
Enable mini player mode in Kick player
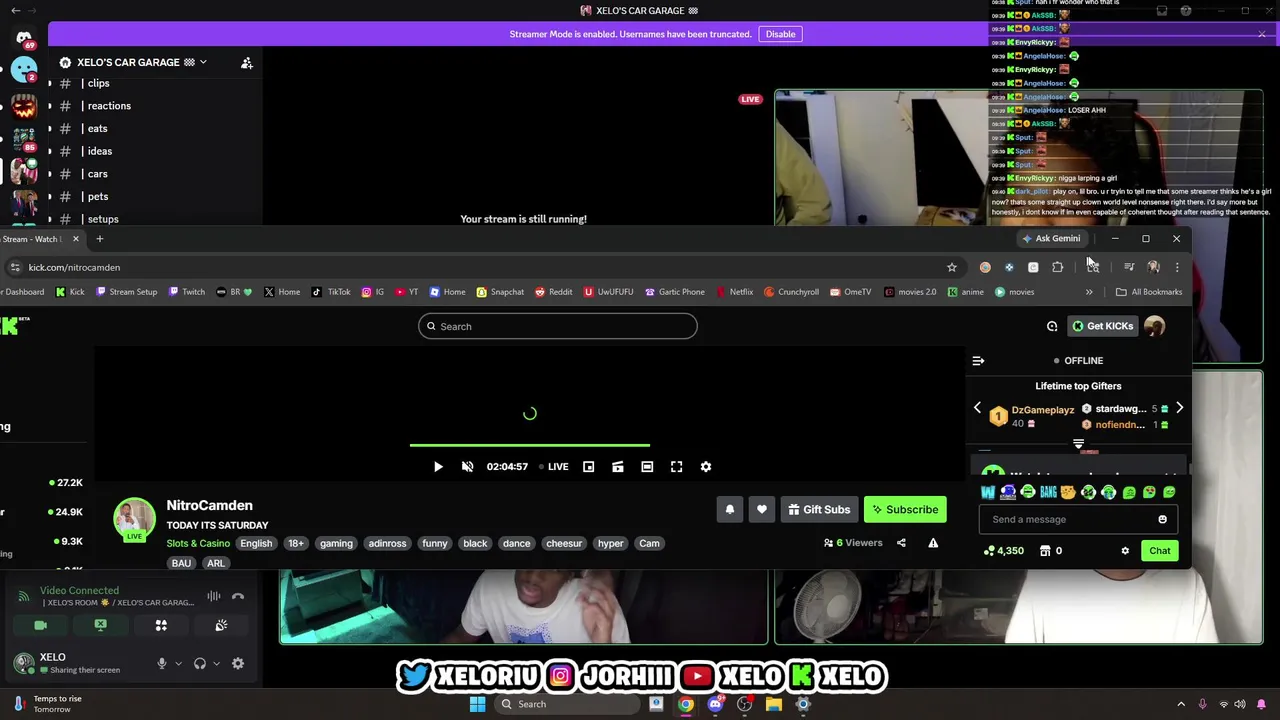point(588,467)
